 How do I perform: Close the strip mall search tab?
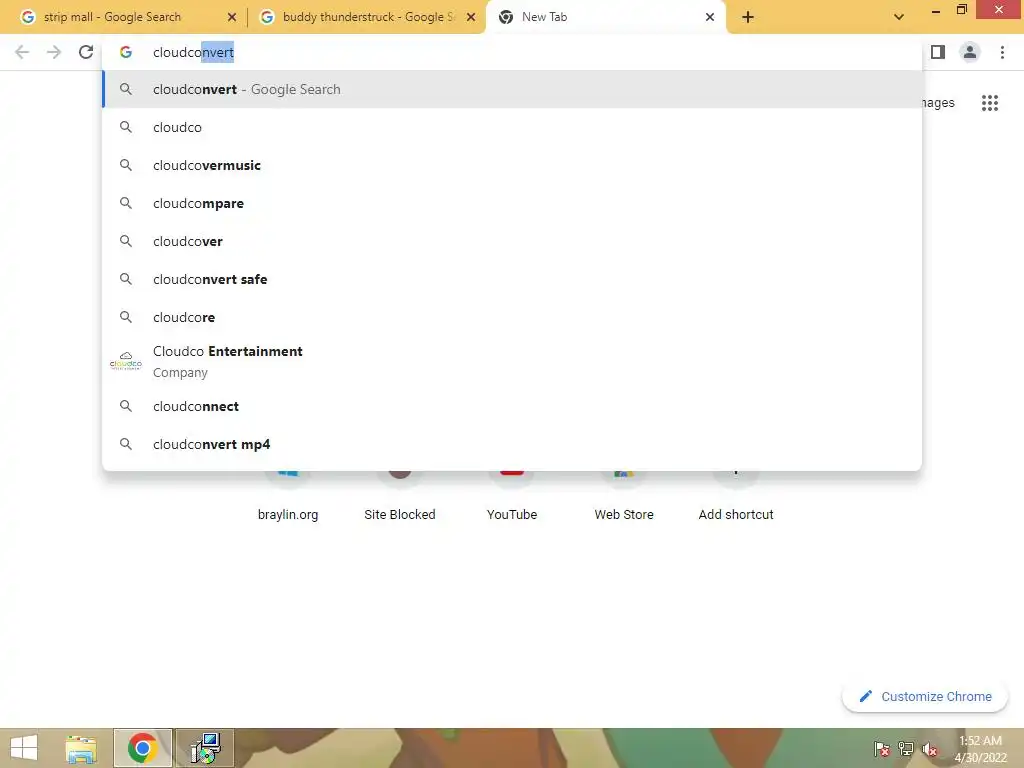click(232, 17)
